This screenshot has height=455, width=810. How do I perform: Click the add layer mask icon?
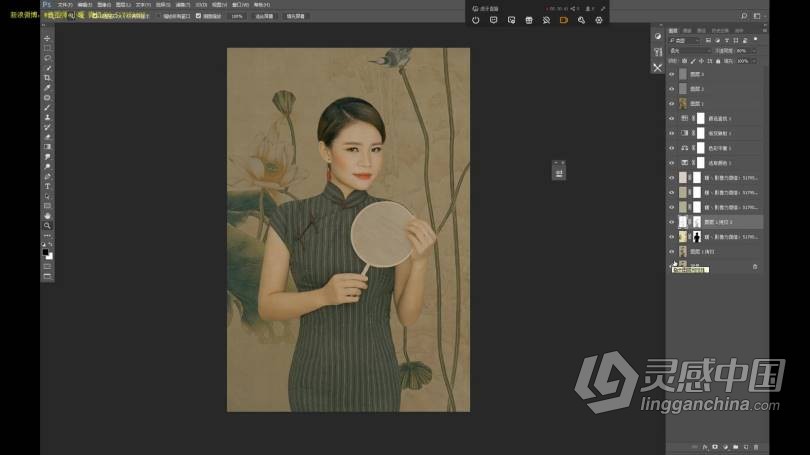(x=715, y=447)
